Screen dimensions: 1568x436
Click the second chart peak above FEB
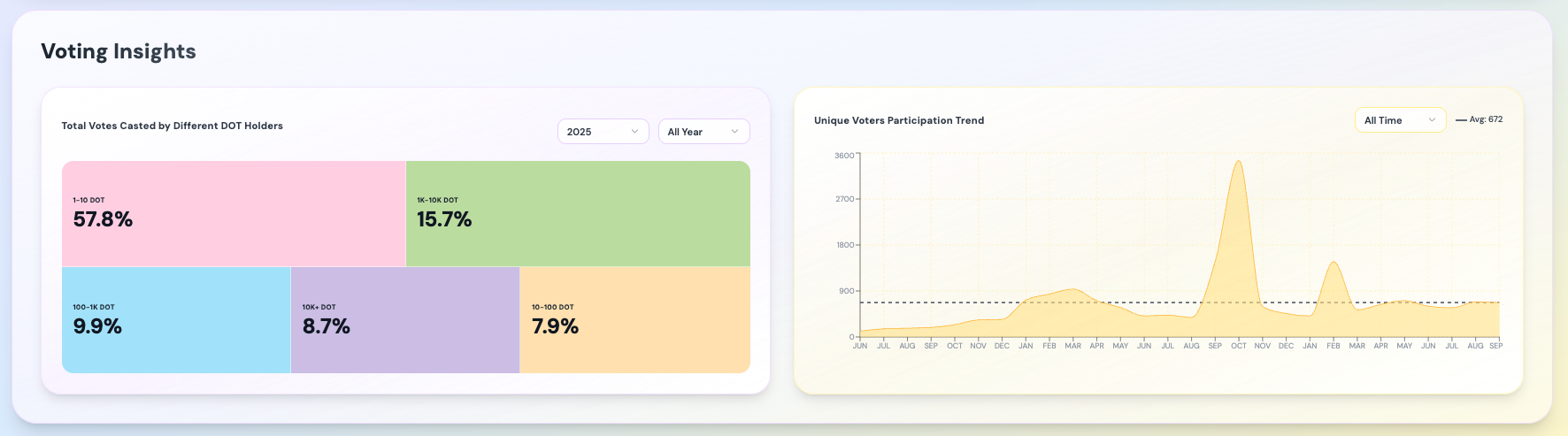pos(1334,263)
